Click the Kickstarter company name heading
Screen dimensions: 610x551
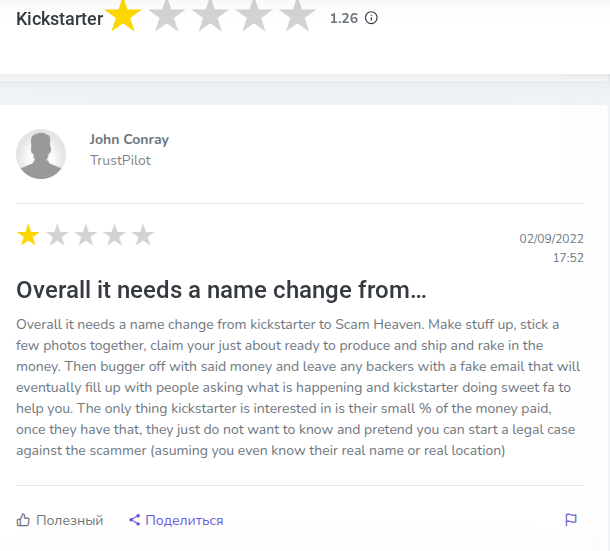[59, 18]
